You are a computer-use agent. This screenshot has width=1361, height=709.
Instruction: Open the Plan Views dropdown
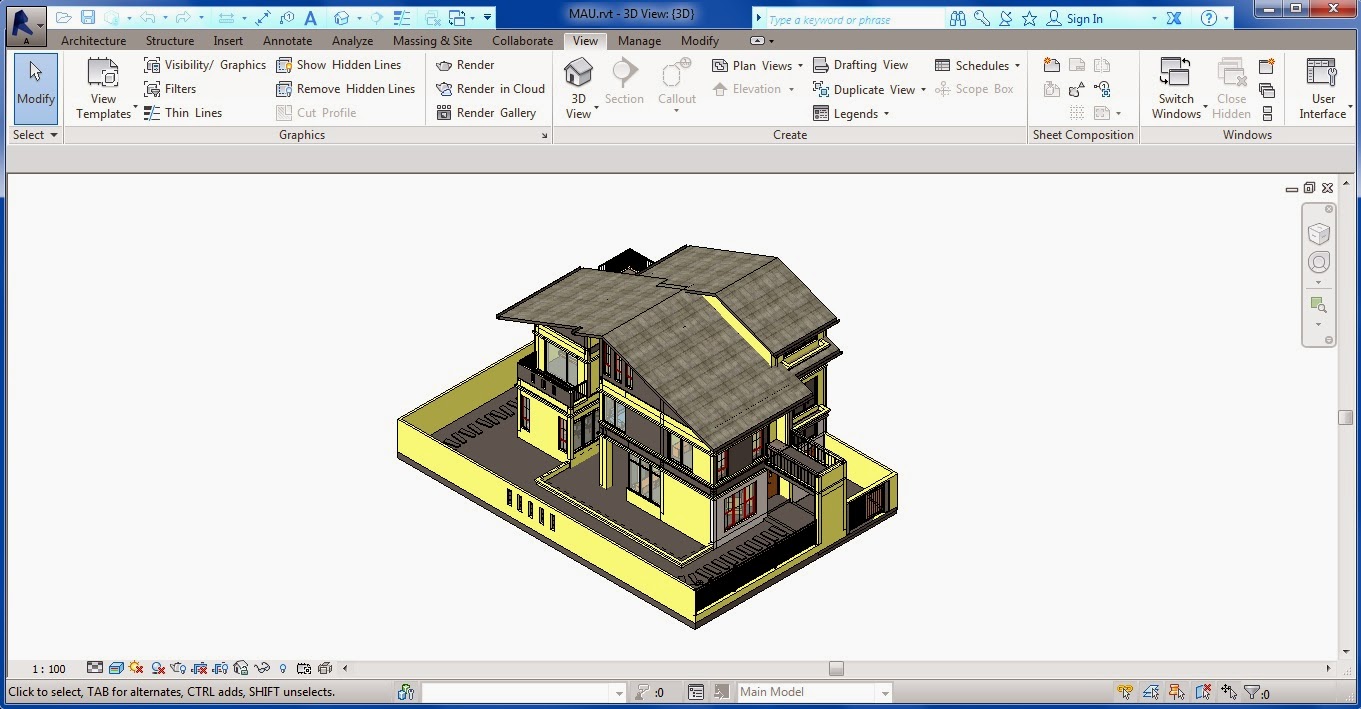(757, 64)
